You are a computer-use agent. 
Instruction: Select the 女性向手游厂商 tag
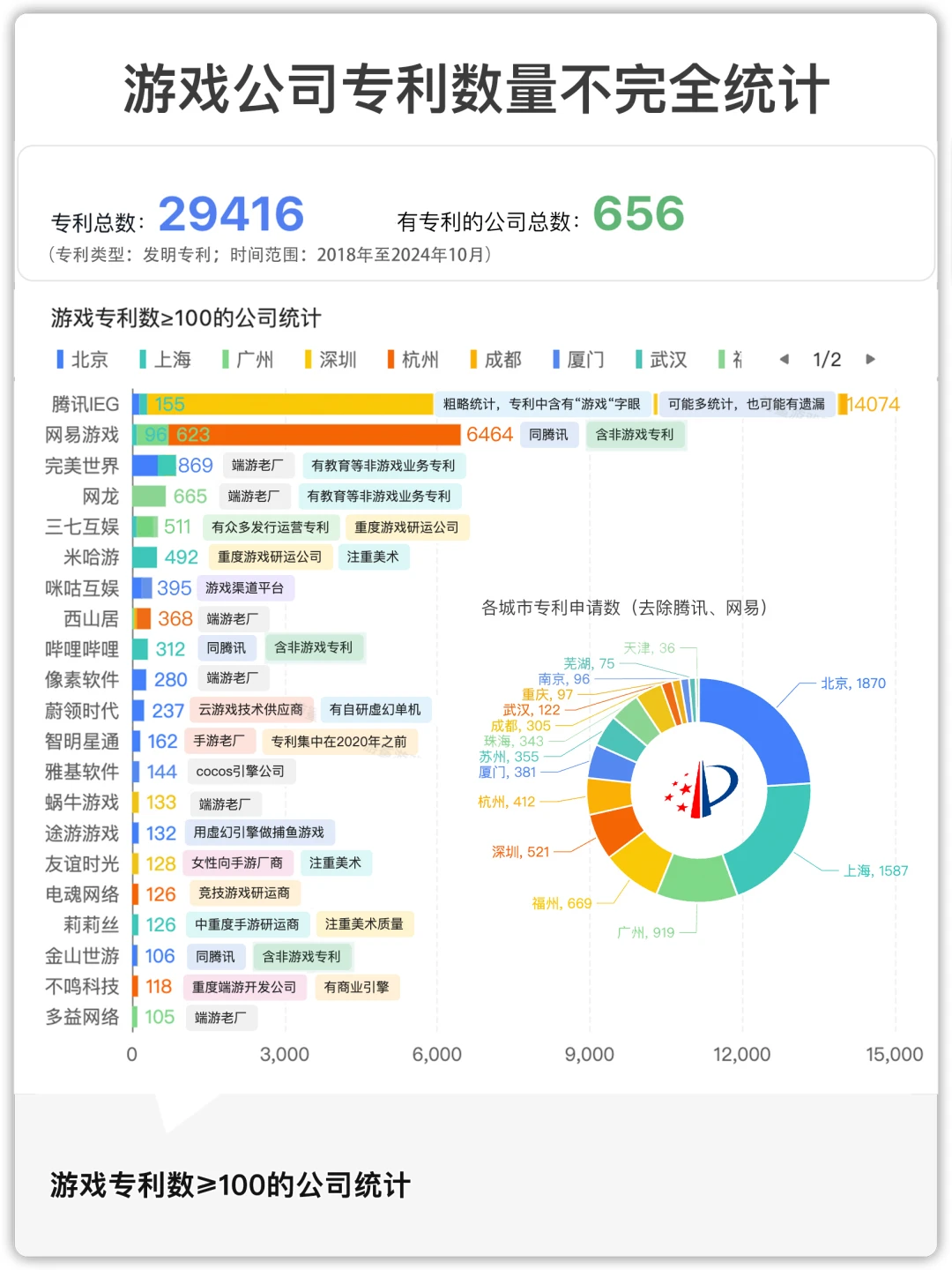(238, 863)
